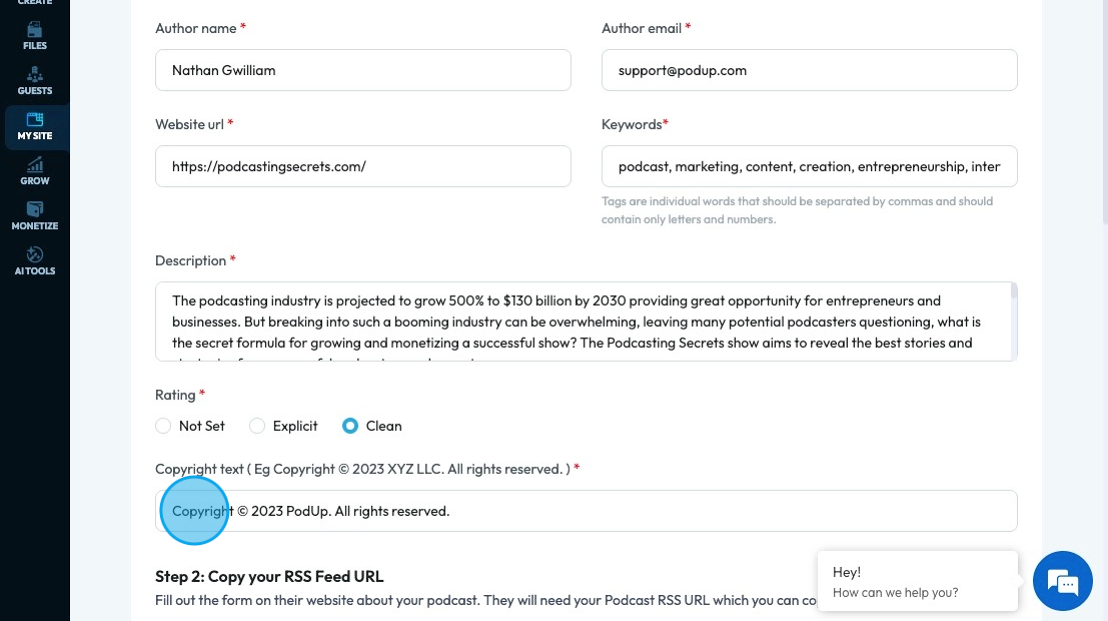Open the Files section icon

pyautogui.click(x=35, y=30)
